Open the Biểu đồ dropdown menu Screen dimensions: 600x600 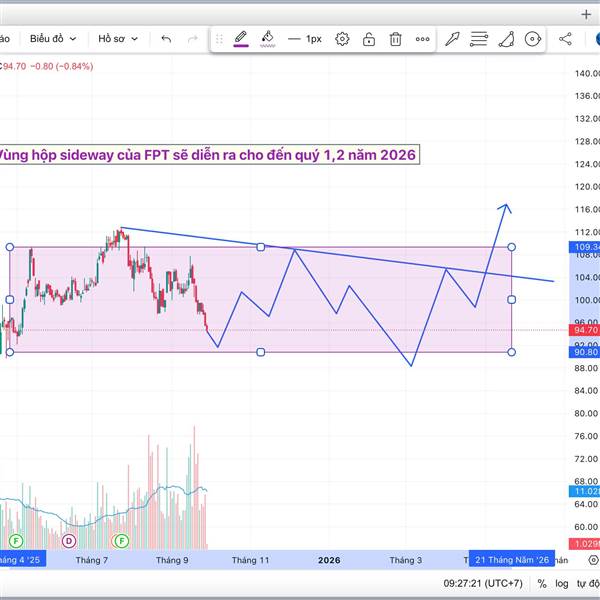[53, 39]
